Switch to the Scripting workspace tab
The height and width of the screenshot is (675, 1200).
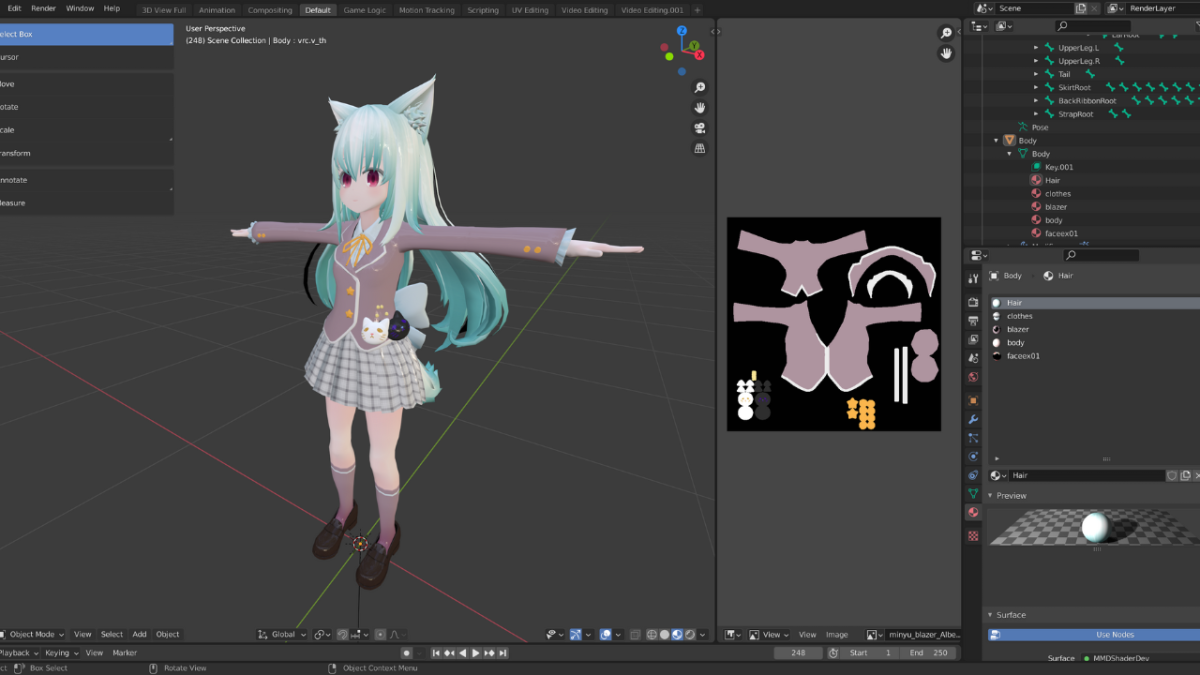coord(483,10)
